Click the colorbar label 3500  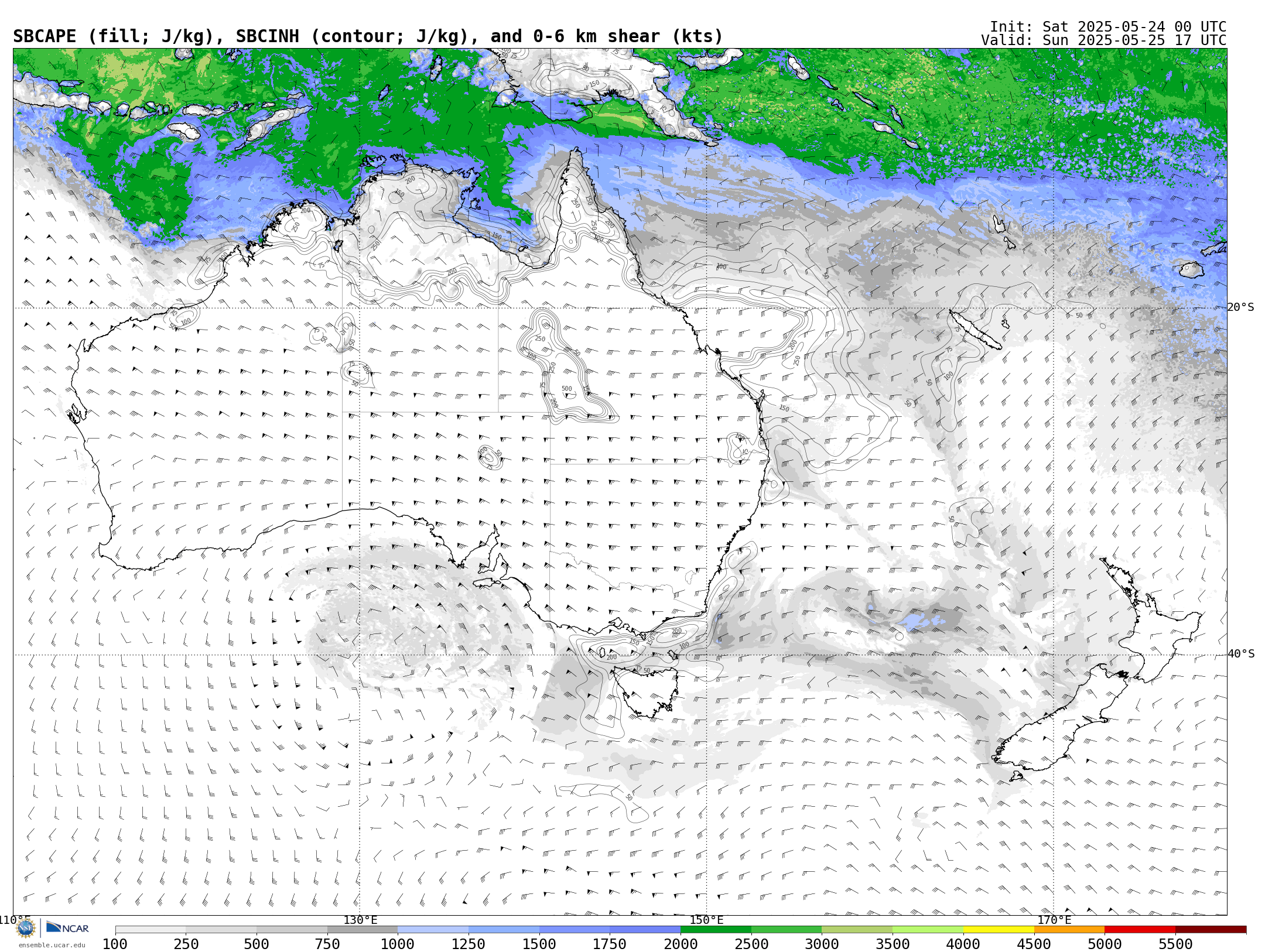[x=893, y=944]
